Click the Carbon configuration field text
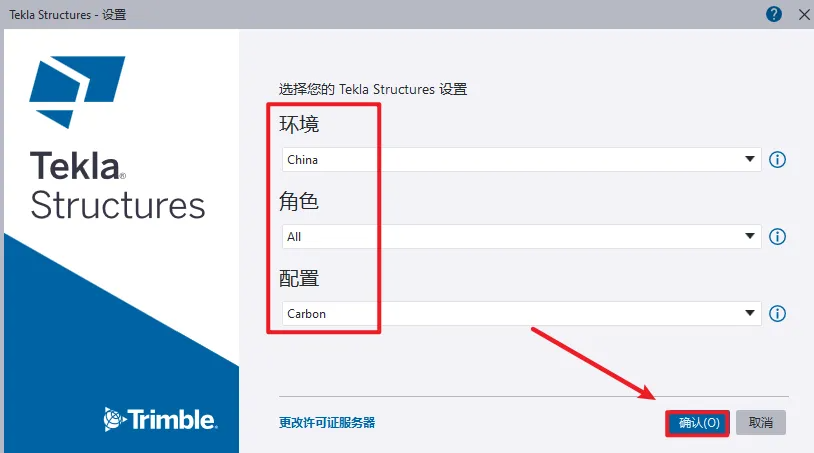 306,314
